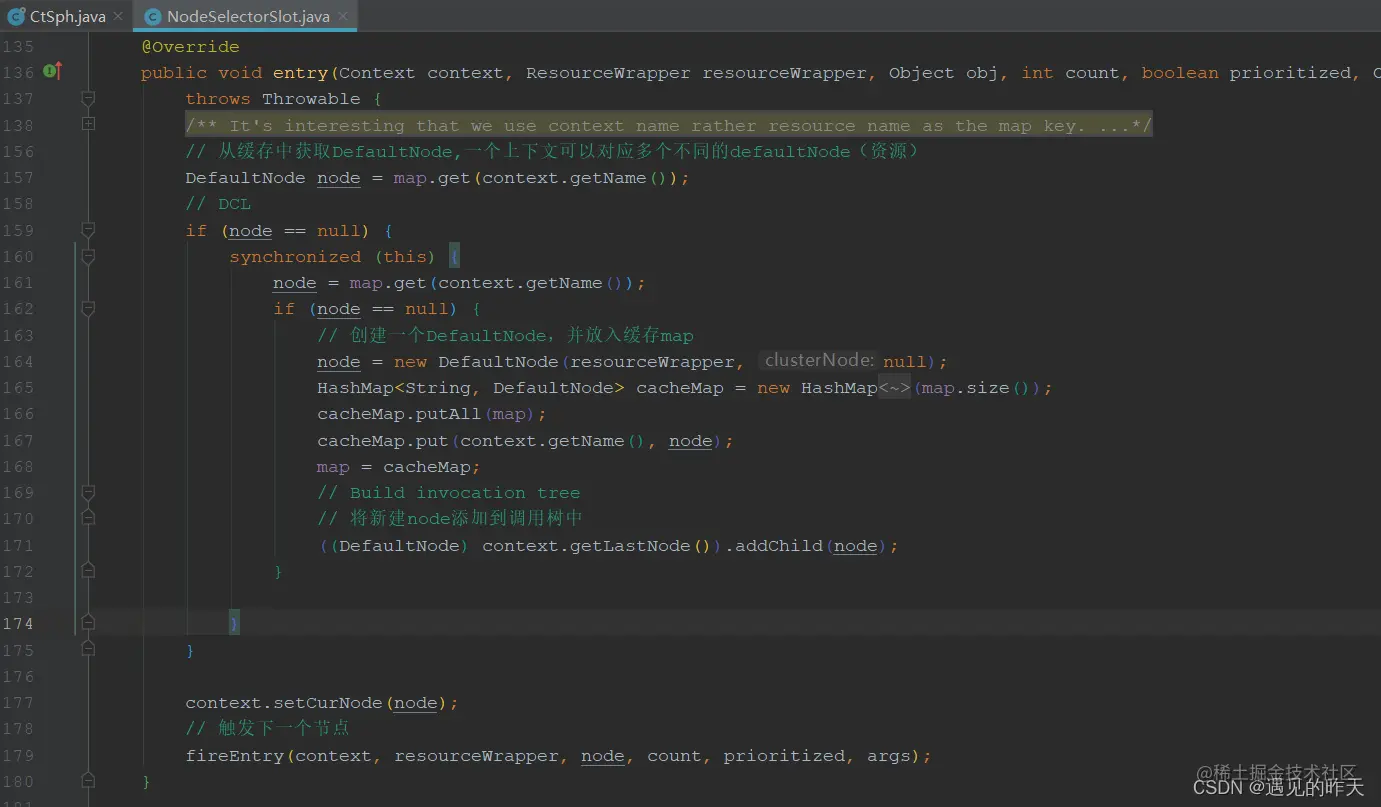Screen dimensions: 1381x807
Task: Click the @Override annotation
Action: [x=190, y=47]
